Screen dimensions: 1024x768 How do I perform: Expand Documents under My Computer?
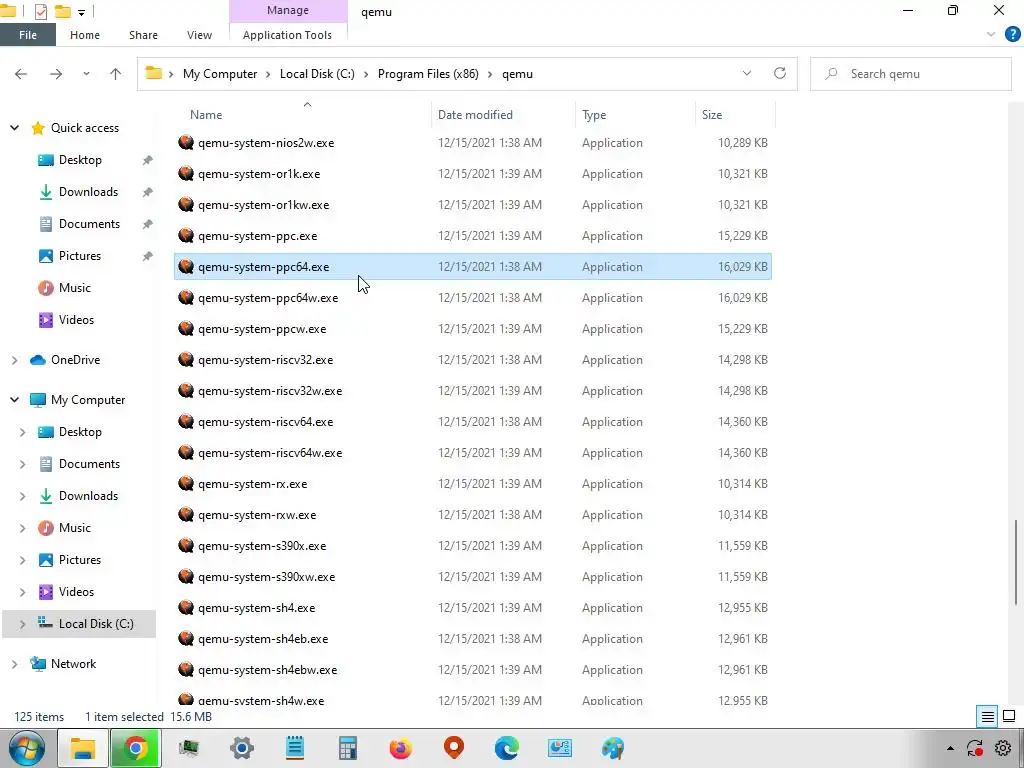(22, 464)
